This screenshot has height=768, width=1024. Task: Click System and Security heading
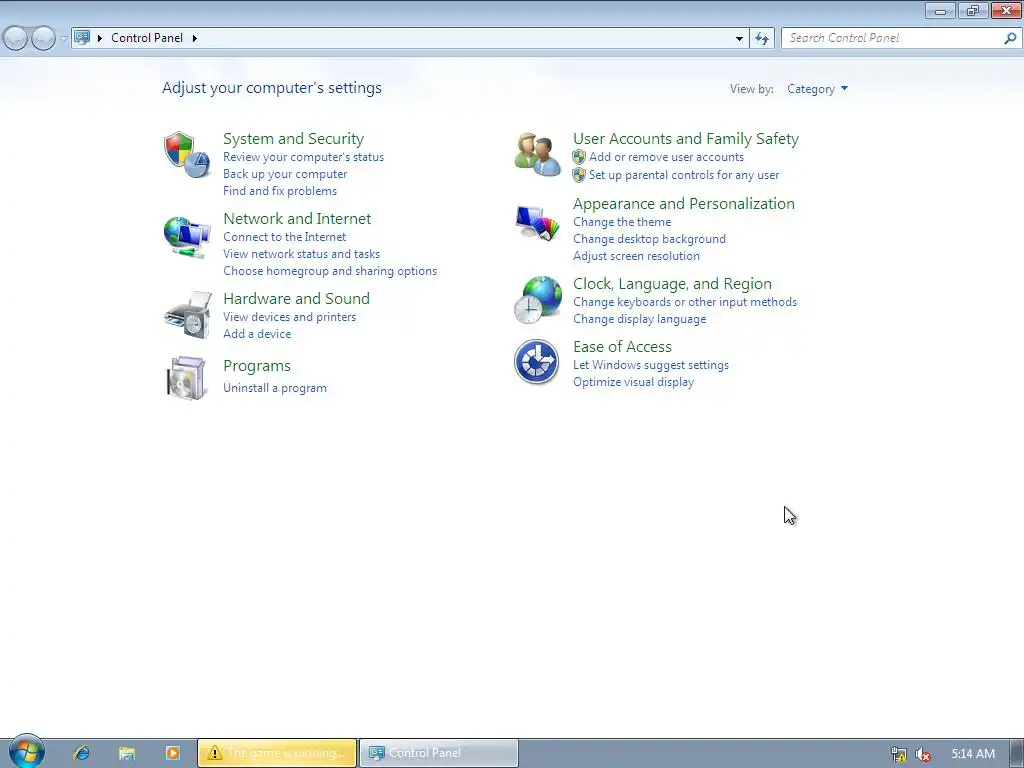click(293, 138)
